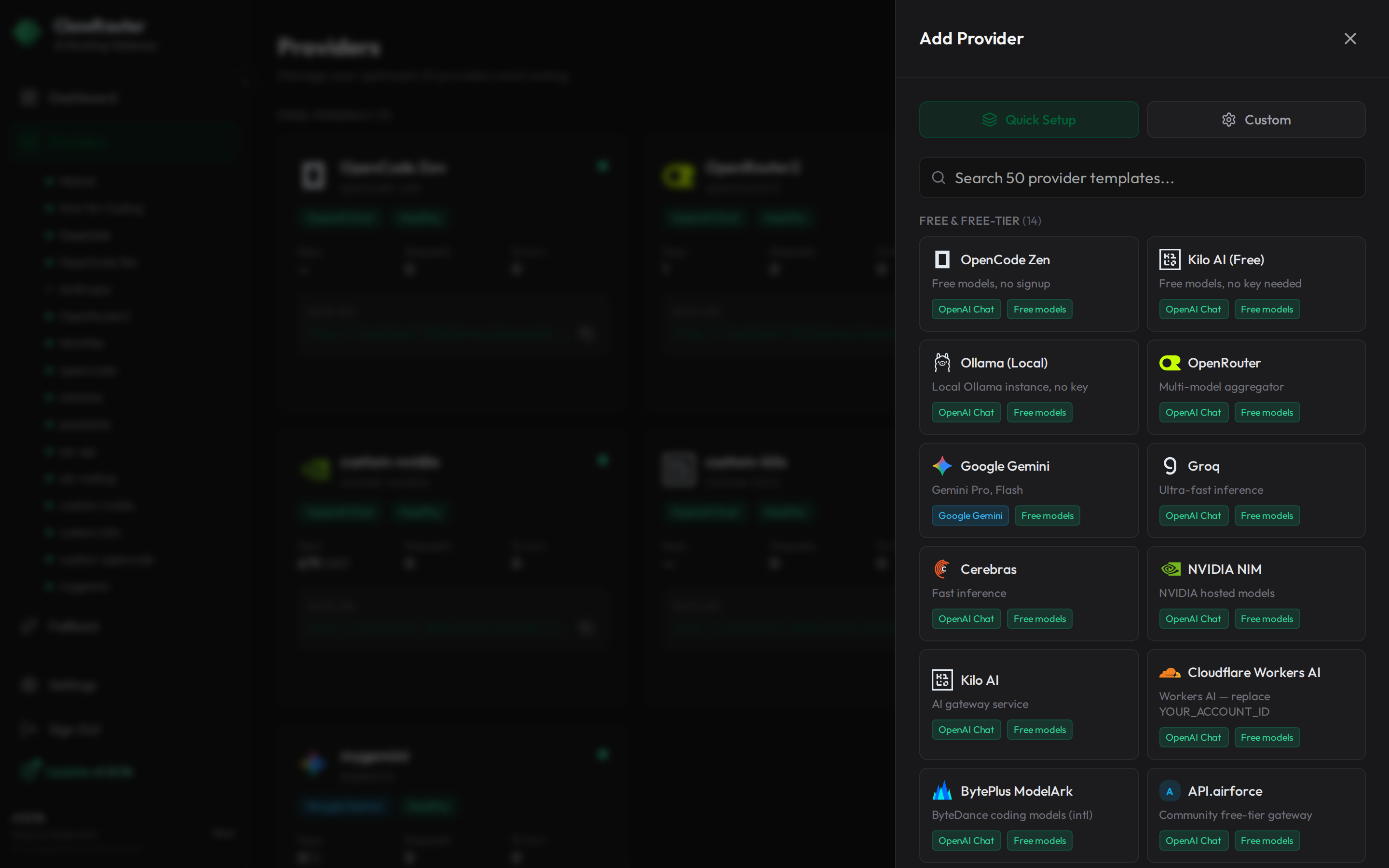Click 'NVIDIA hosted models' description

[x=1216, y=593]
